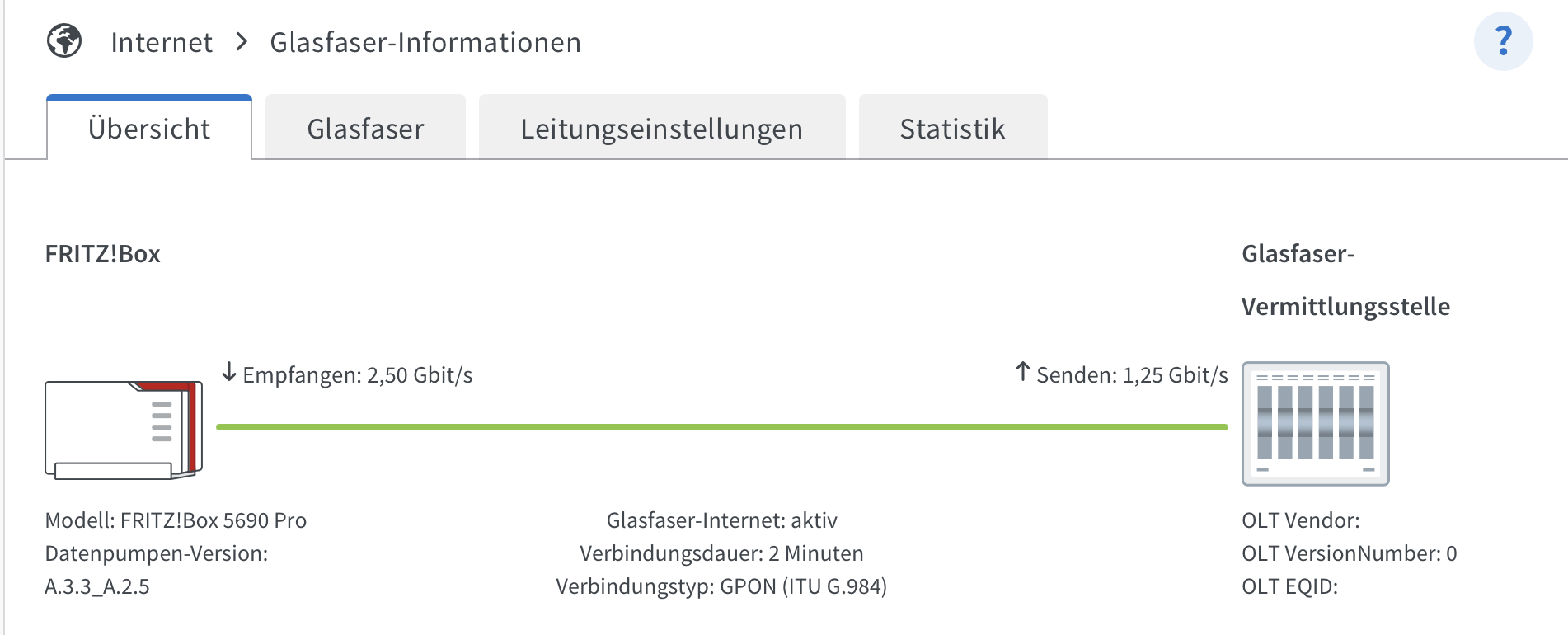Click the breadcrumb chevron after Internet

[x=242, y=41]
